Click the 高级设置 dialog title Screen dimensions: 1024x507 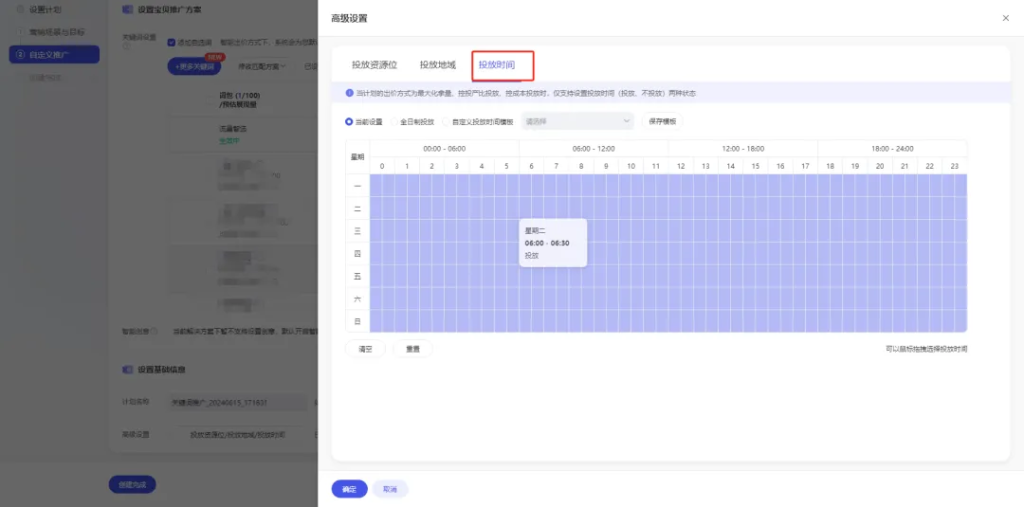click(x=349, y=18)
